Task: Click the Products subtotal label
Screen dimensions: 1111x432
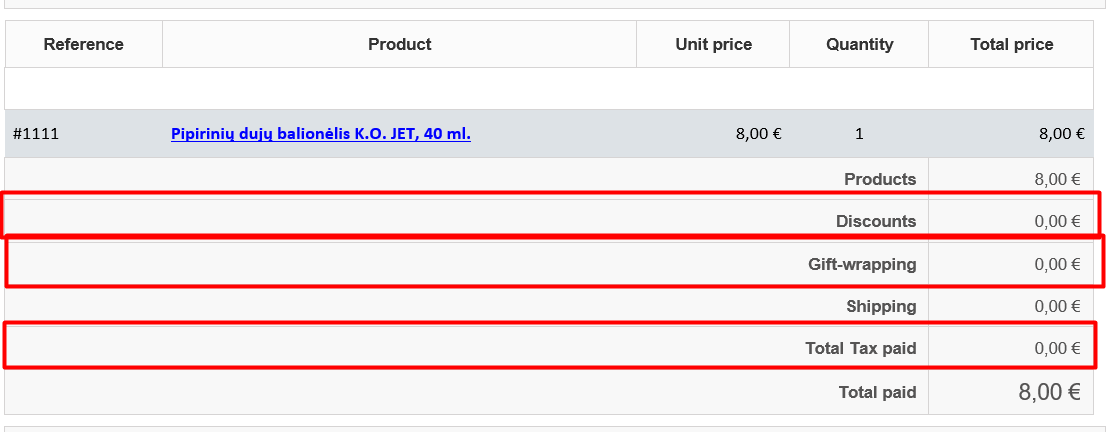Action: click(880, 179)
